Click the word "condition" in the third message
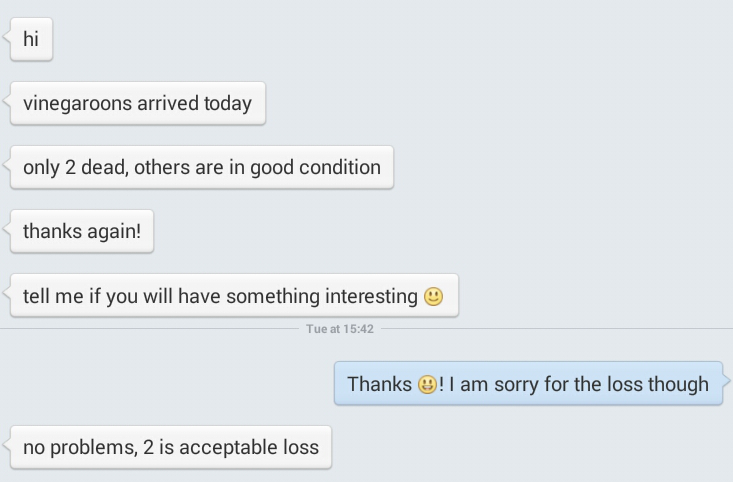Screen dimensions: 733x482 [x=340, y=167]
